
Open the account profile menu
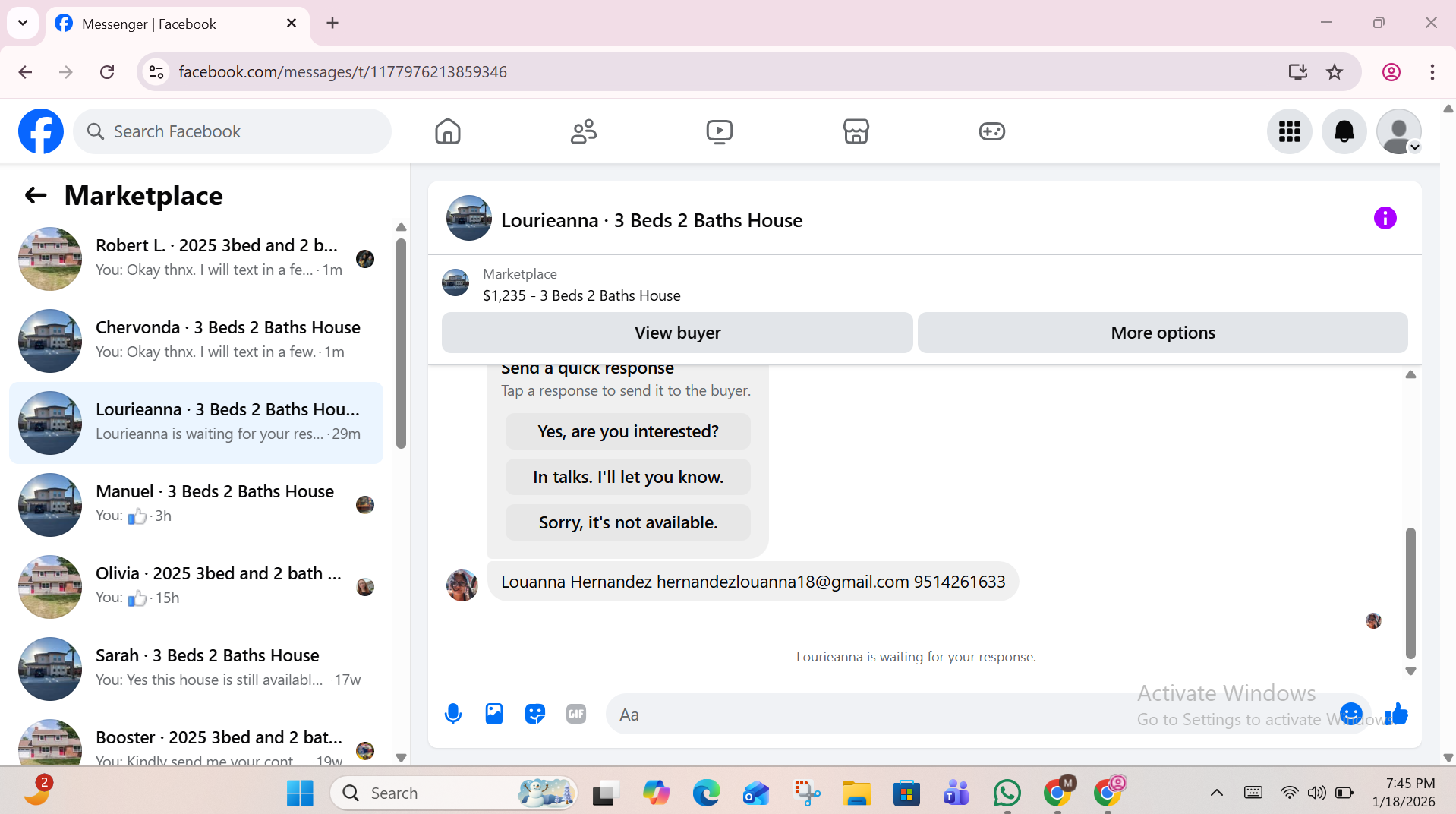pyautogui.click(x=1399, y=131)
